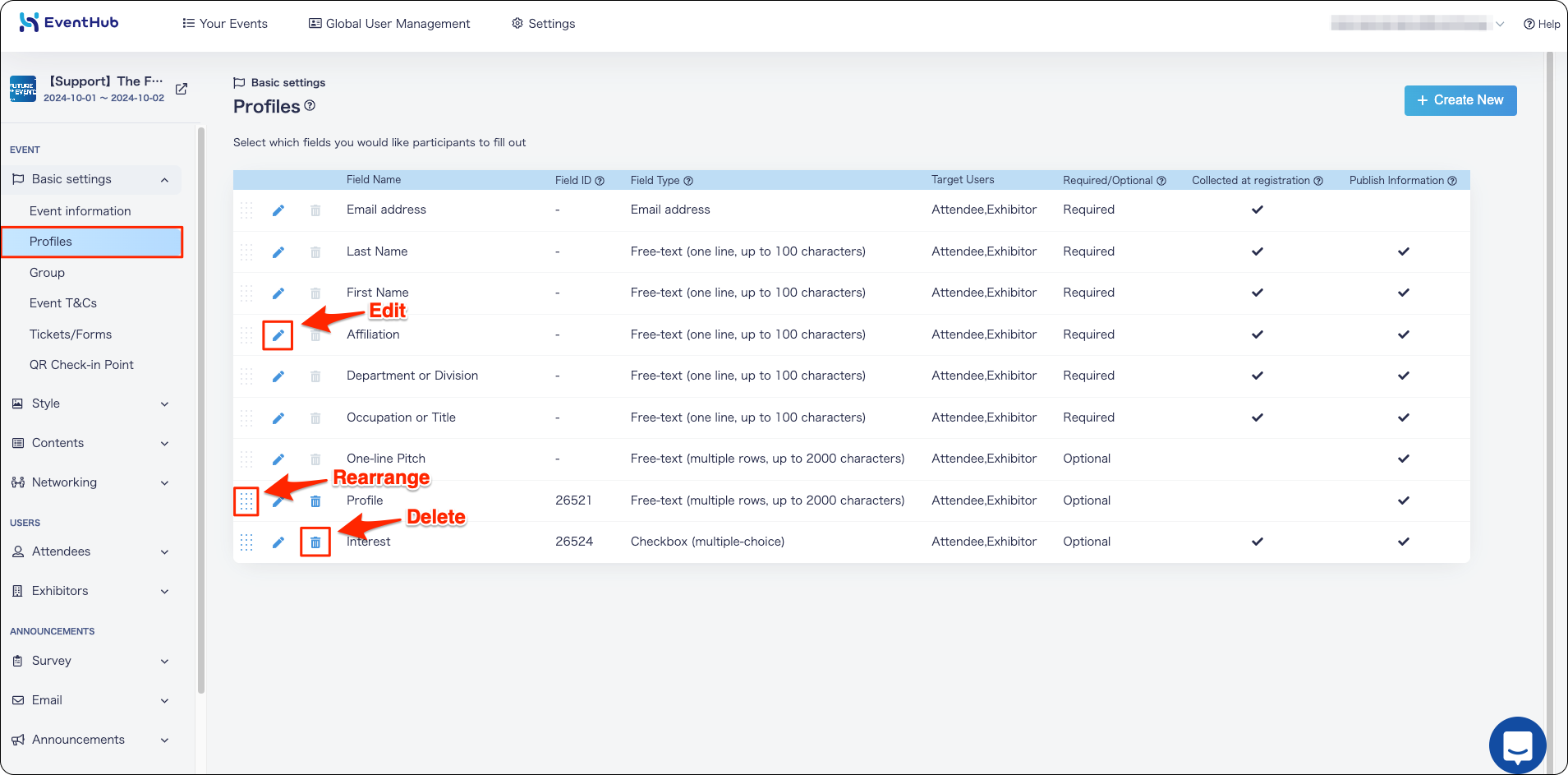Click Checkbox (multiple-choice) field type text
This screenshot has width=1568, height=775.
[x=707, y=542]
